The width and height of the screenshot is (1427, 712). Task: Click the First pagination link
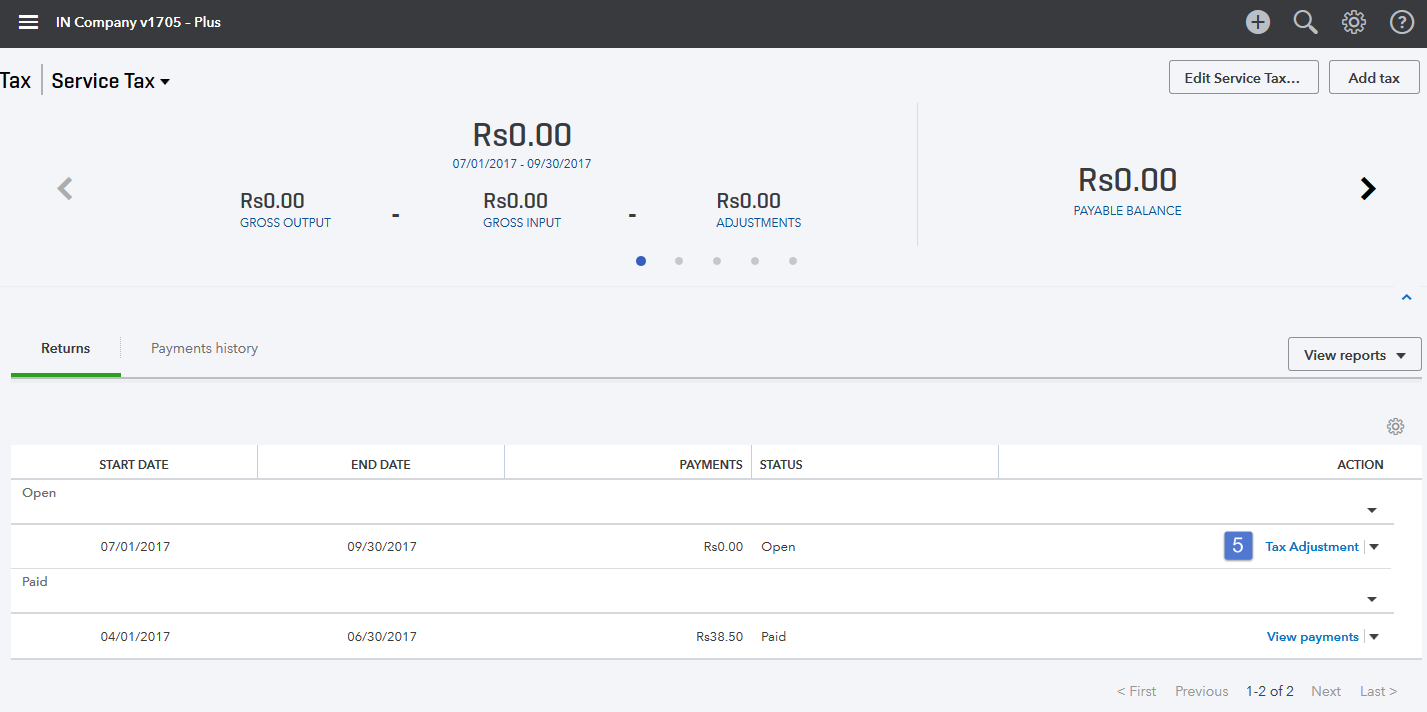tap(1136, 691)
